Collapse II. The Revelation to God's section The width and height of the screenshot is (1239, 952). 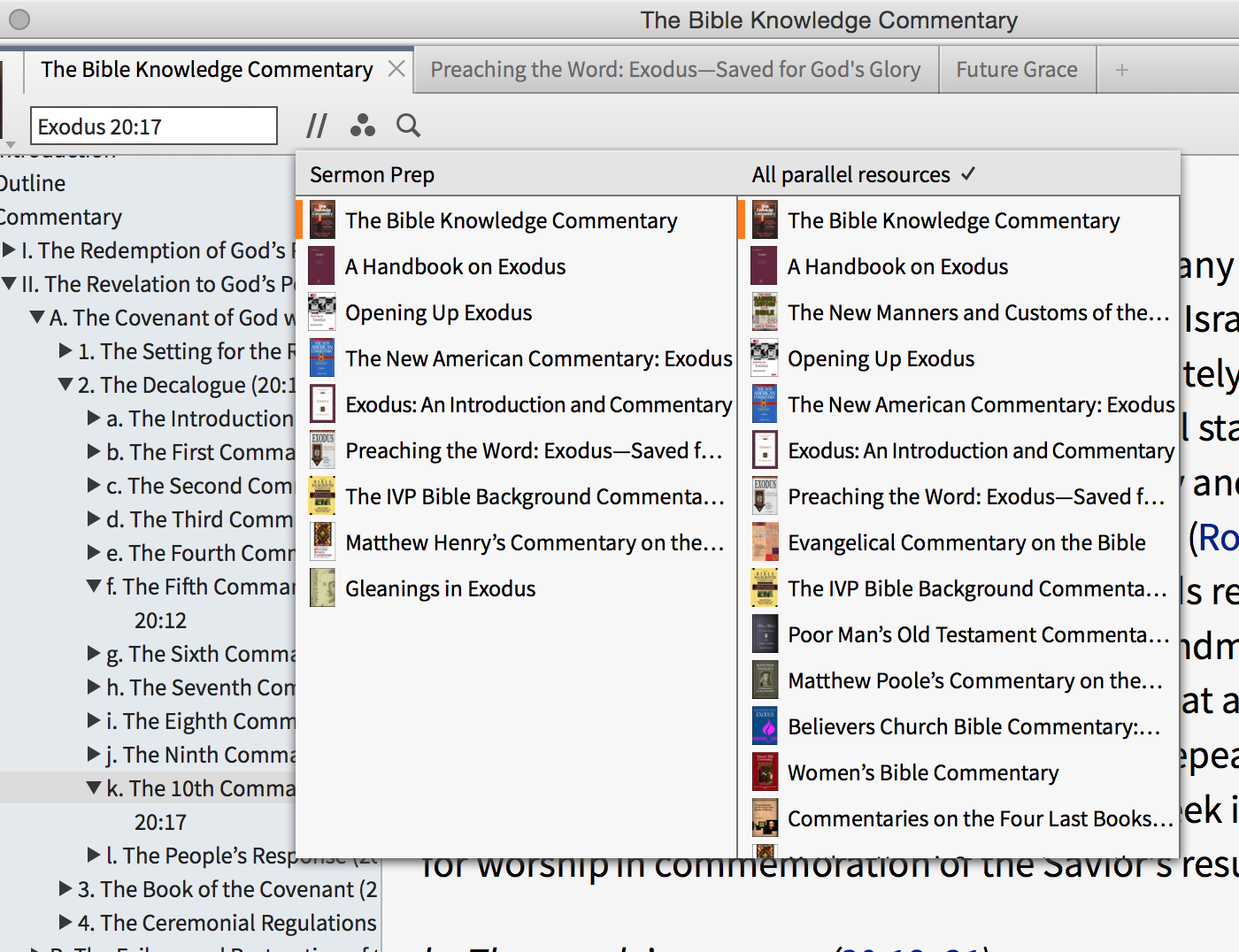tap(9, 284)
